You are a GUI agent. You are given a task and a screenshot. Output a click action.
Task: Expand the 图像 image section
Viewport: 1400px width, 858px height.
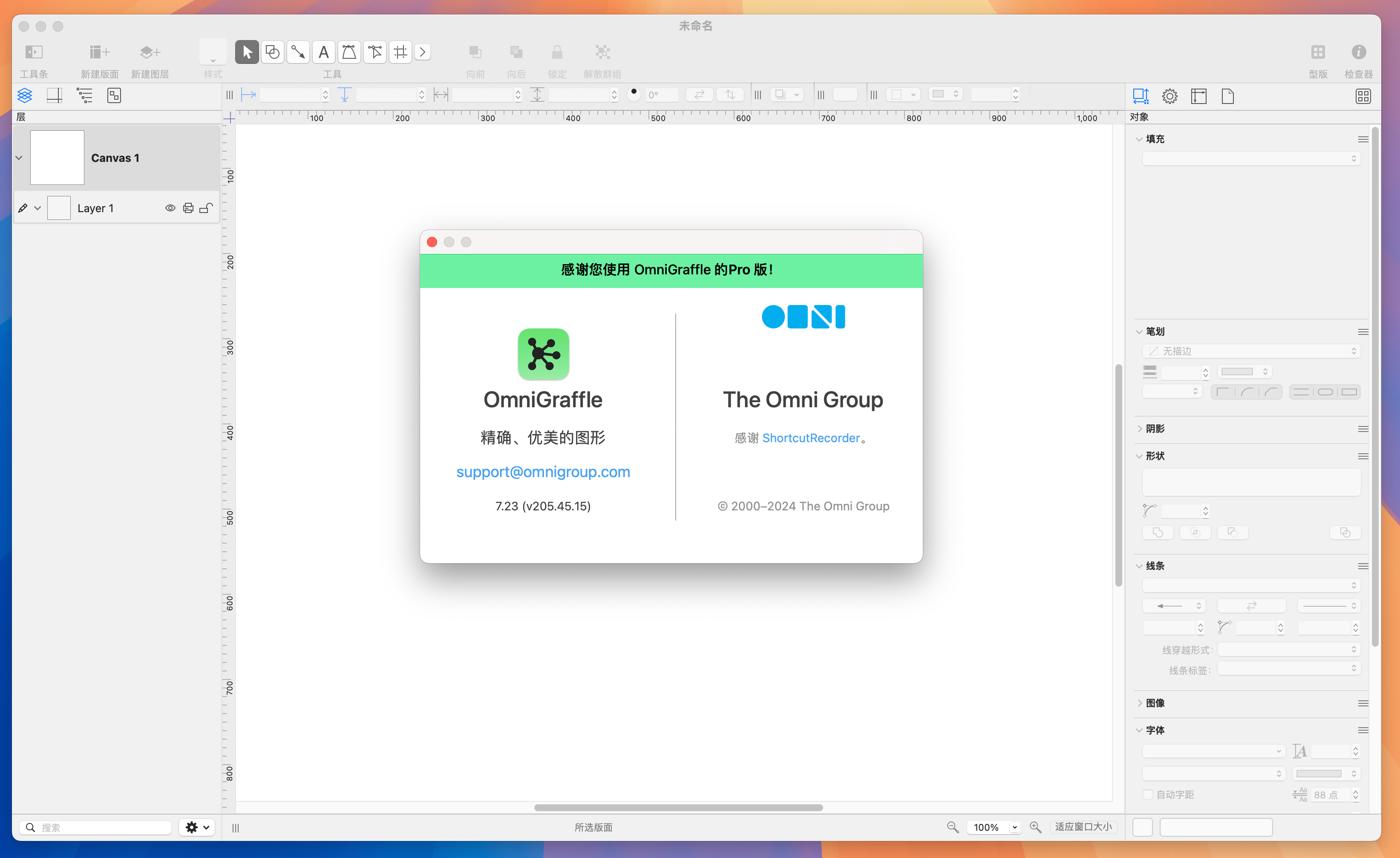[x=1139, y=703]
